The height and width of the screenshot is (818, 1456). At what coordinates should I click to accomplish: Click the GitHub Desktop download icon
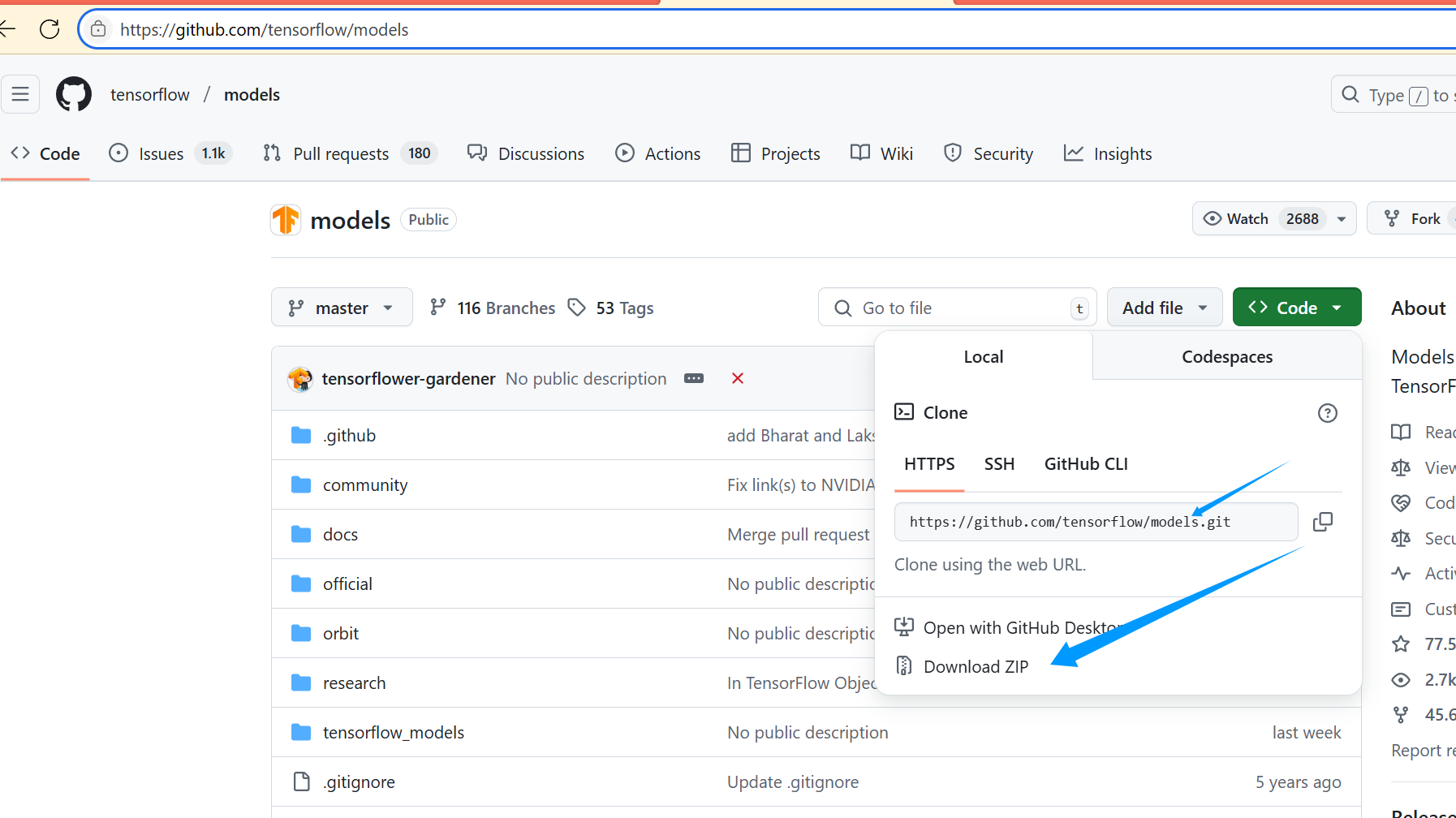pos(904,627)
